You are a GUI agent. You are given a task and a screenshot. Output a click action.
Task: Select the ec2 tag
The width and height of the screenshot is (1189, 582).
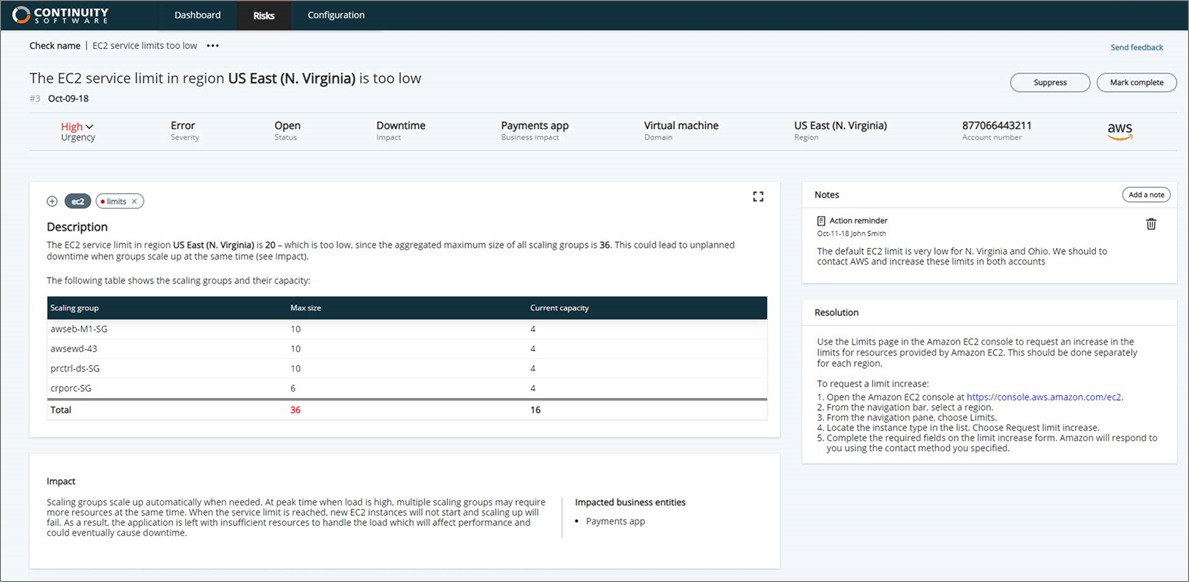point(77,201)
